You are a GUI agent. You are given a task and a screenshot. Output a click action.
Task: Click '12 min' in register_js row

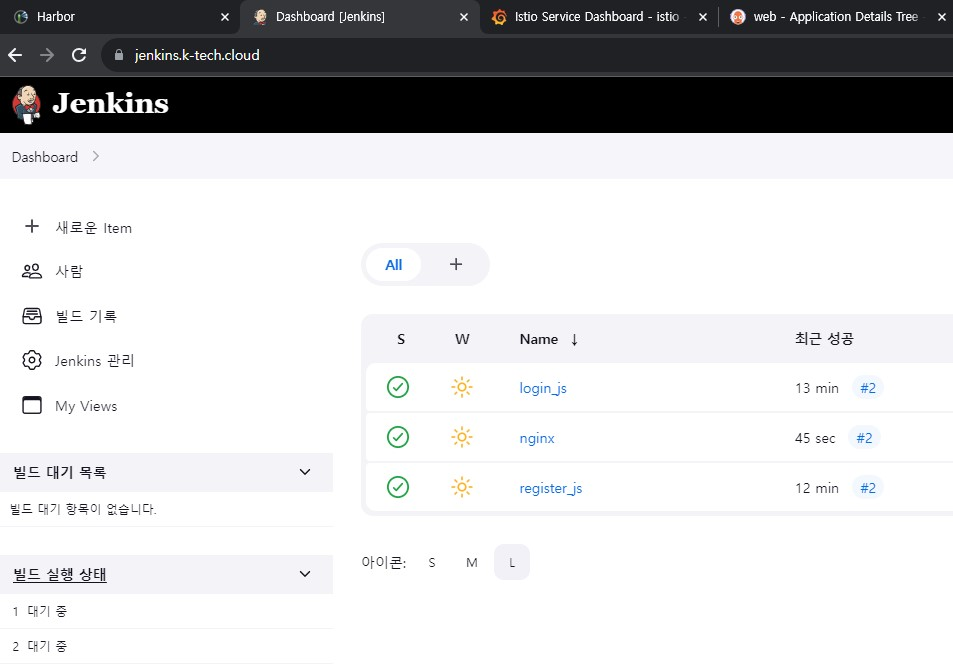tap(816, 488)
